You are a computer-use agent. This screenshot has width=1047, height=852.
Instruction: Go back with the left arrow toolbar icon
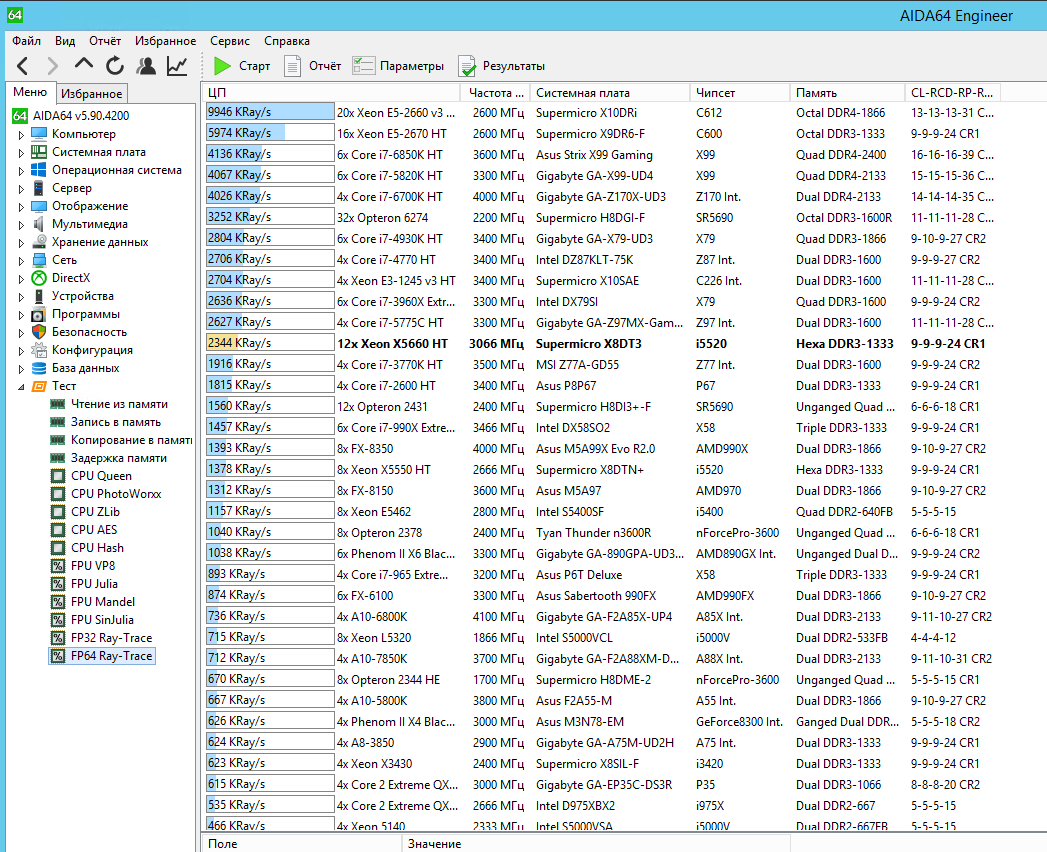23,65
